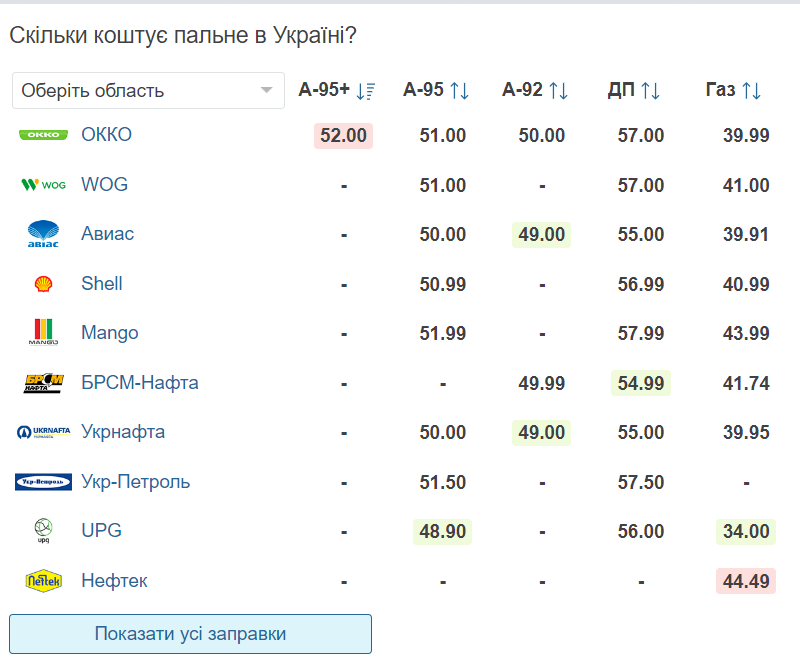The image size is (800, 672).
Task: Click the green highlighted 48.90 UPG price
Action: click(x=442, y=531)
